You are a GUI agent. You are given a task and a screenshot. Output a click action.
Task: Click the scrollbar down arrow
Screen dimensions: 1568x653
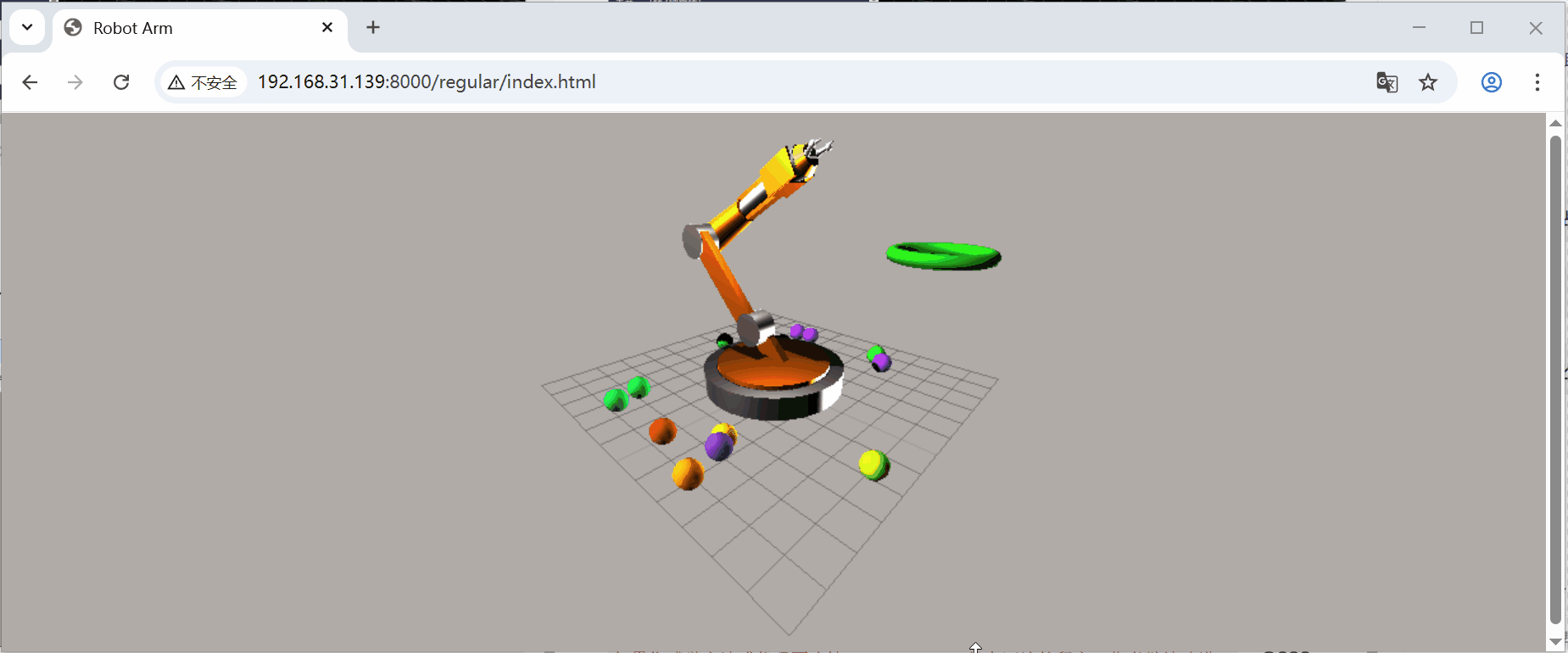(x=1555, y=642)
